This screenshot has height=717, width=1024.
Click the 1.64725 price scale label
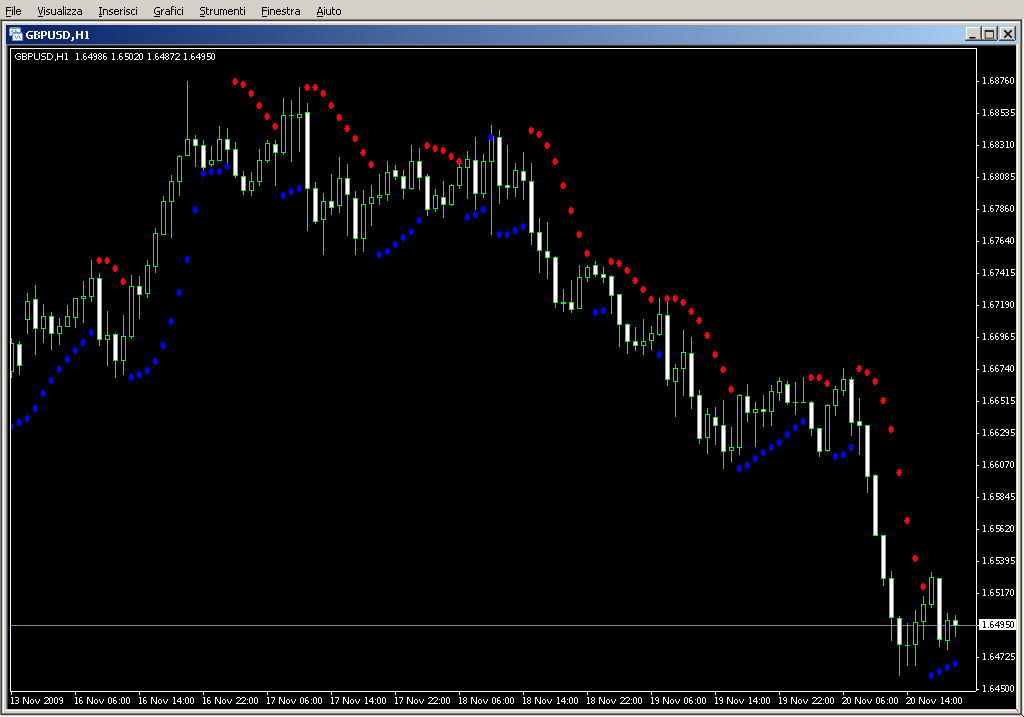[998, 657]
